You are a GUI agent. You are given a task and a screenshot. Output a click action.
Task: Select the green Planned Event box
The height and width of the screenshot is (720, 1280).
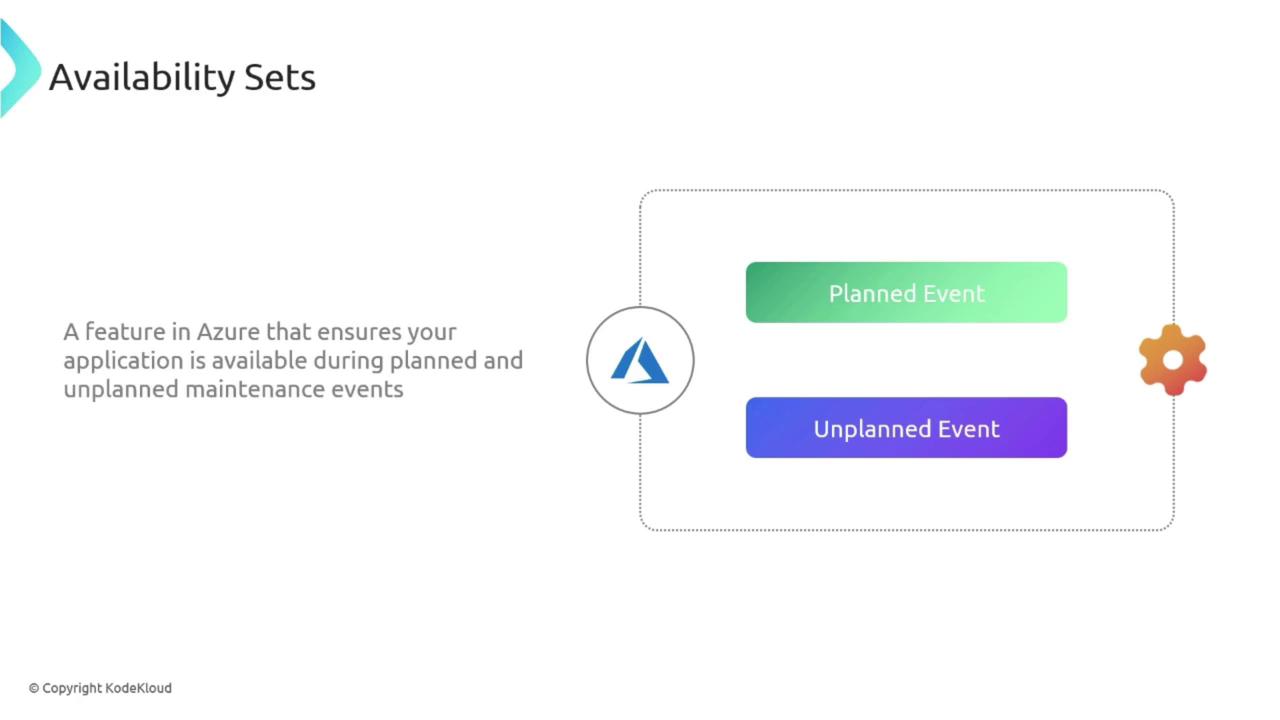[906, 293]
